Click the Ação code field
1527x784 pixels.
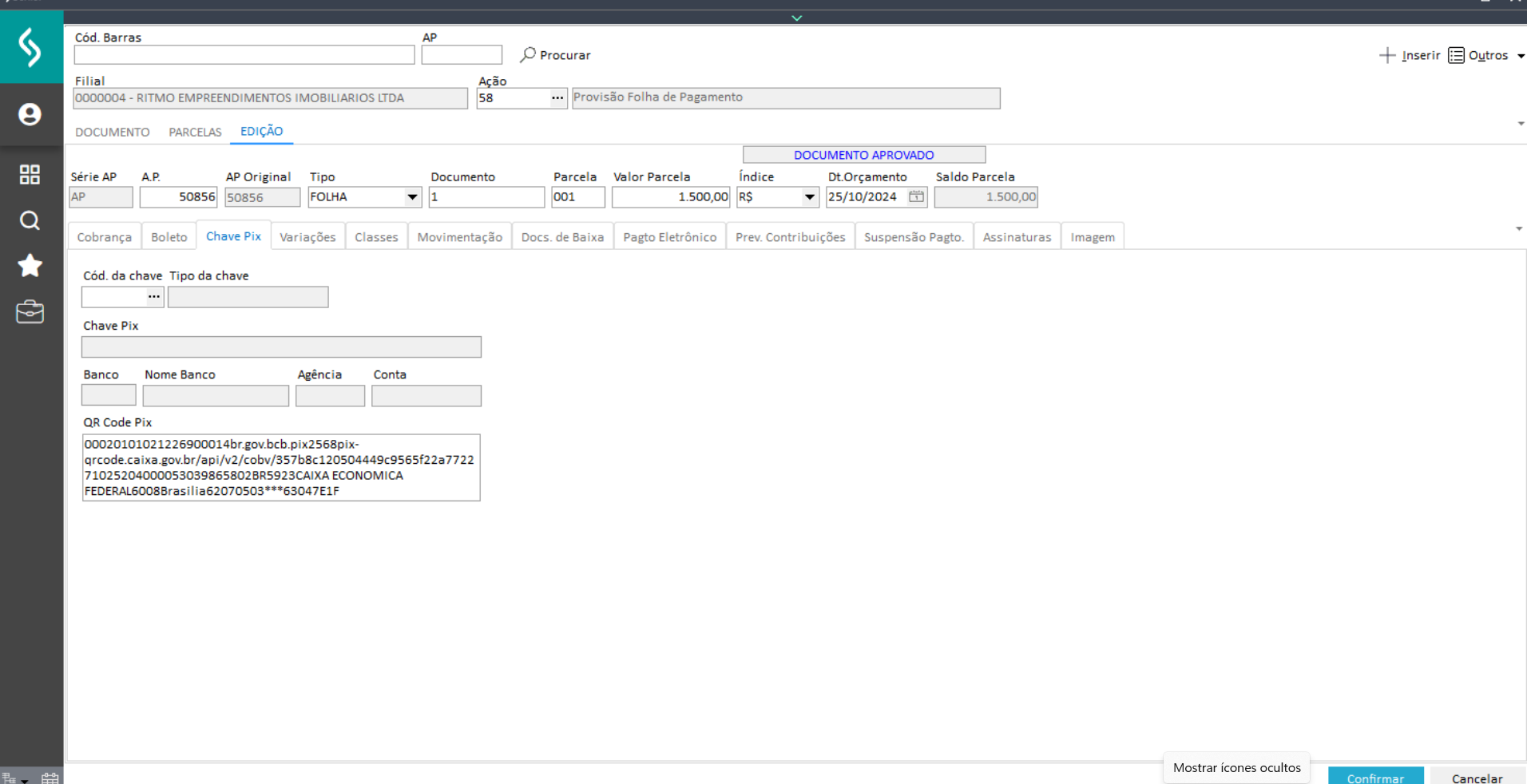pos(513,98)
